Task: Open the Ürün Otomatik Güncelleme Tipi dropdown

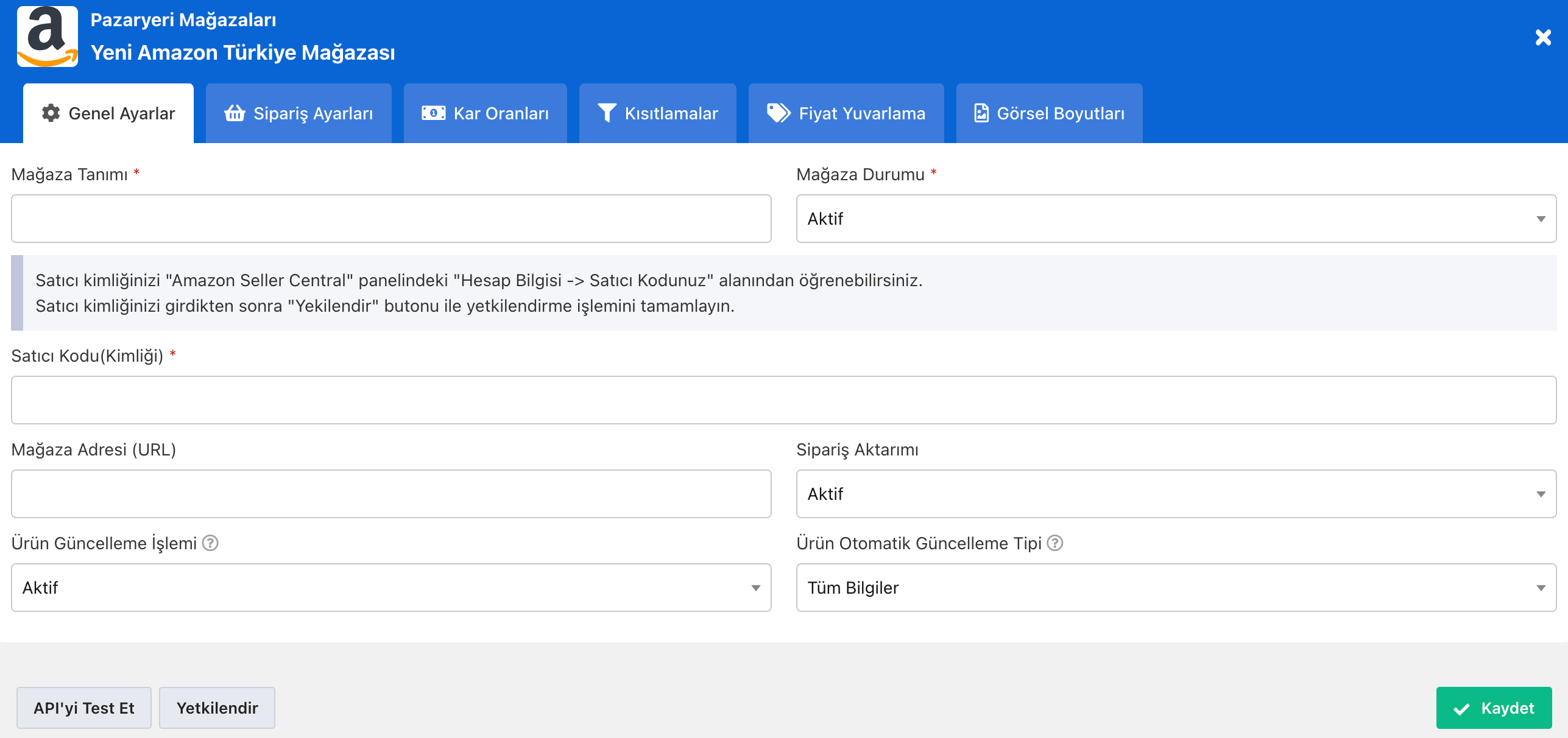Action: [1176, 588]
